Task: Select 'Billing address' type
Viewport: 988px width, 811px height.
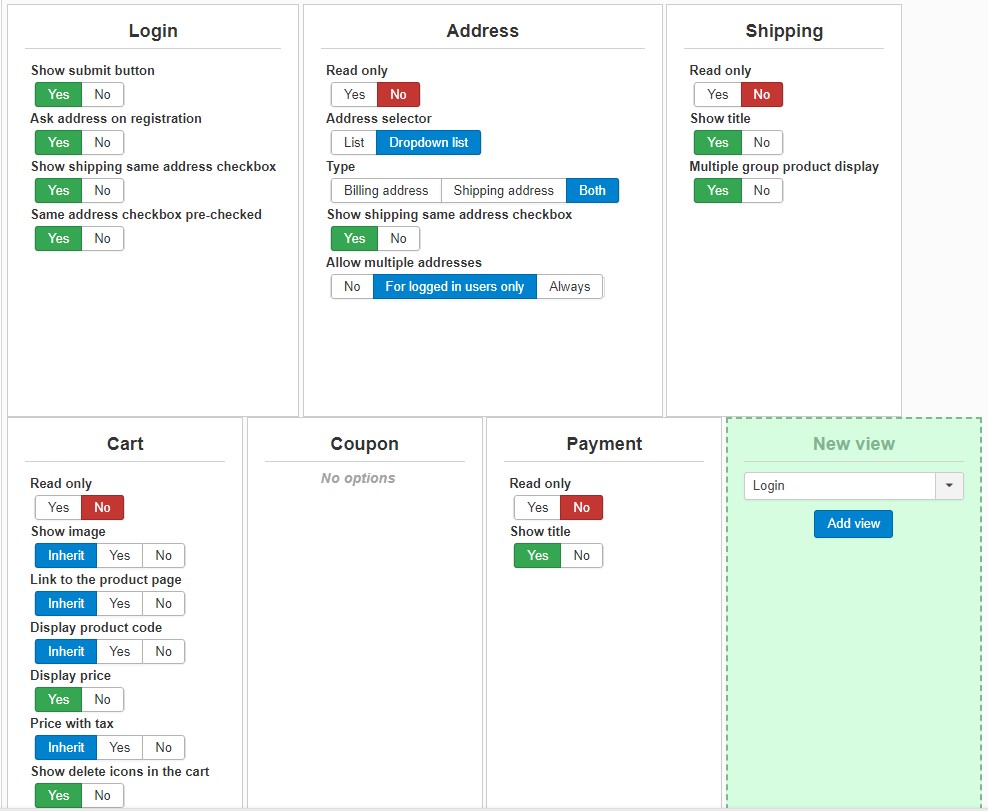Action: coord(386,190)
